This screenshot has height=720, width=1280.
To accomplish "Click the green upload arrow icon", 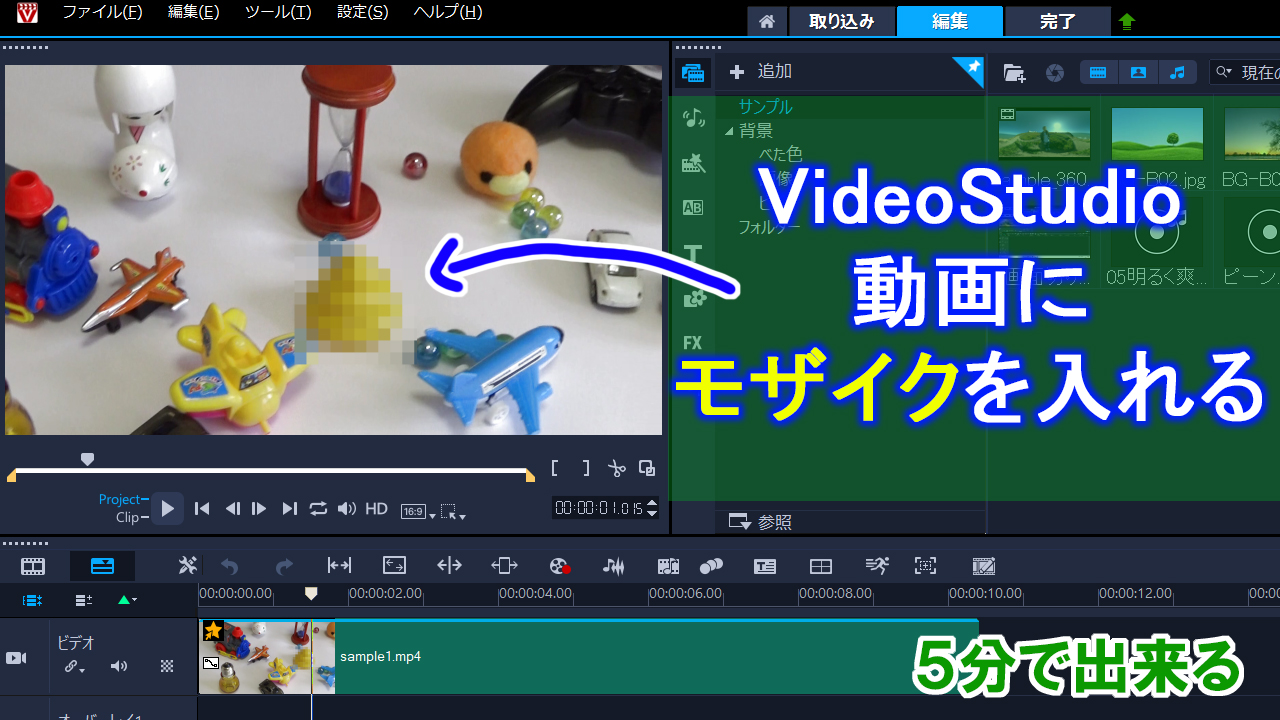I will [1127, 21].
